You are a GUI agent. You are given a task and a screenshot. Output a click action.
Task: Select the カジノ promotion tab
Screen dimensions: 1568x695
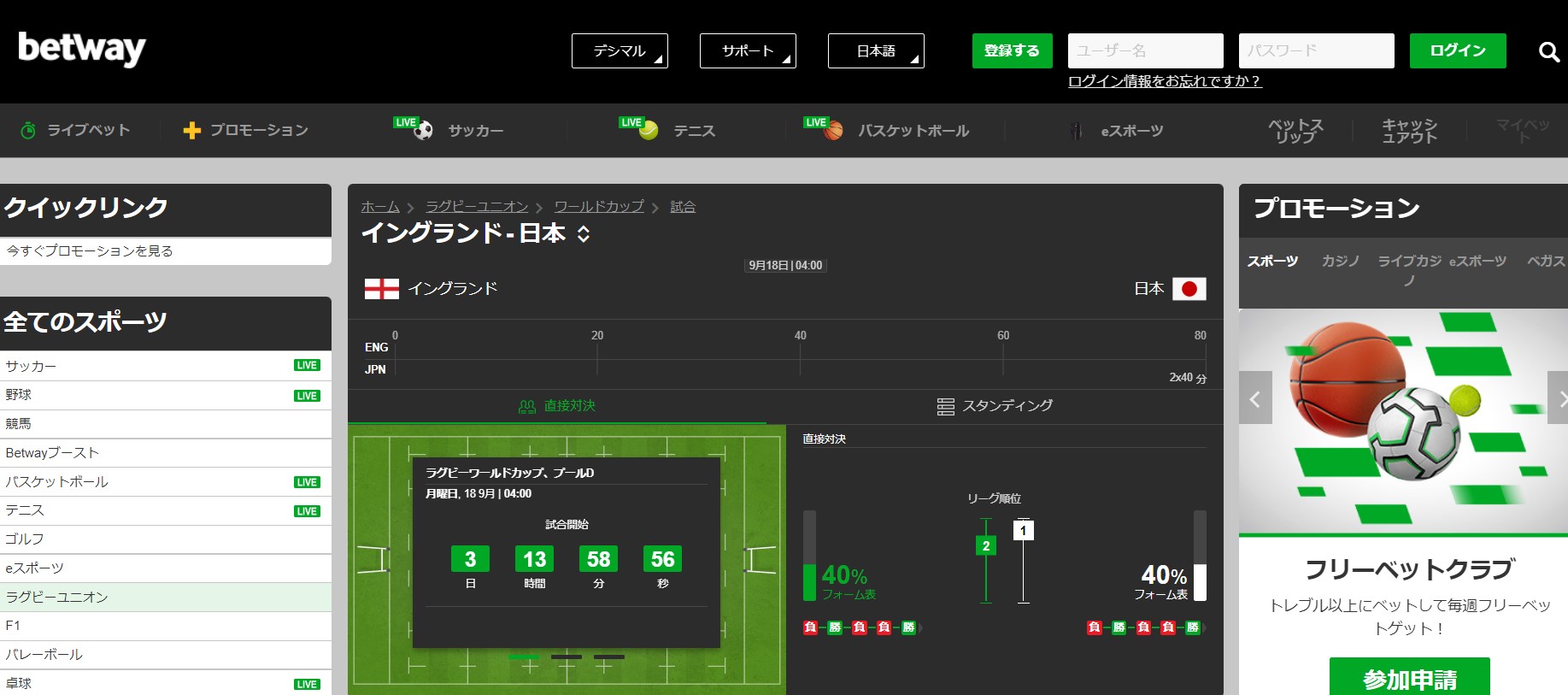coord(1340,261)
